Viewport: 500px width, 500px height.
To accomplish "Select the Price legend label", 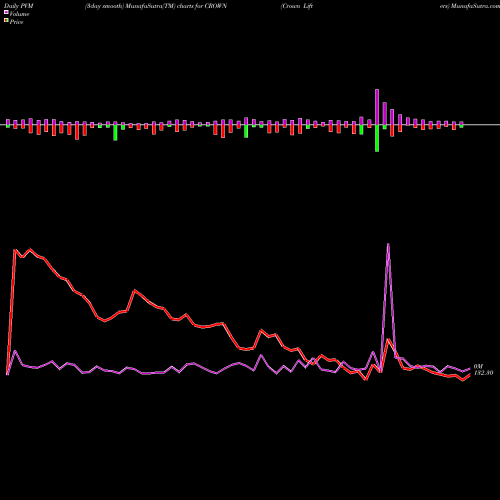I will [17, 22].
